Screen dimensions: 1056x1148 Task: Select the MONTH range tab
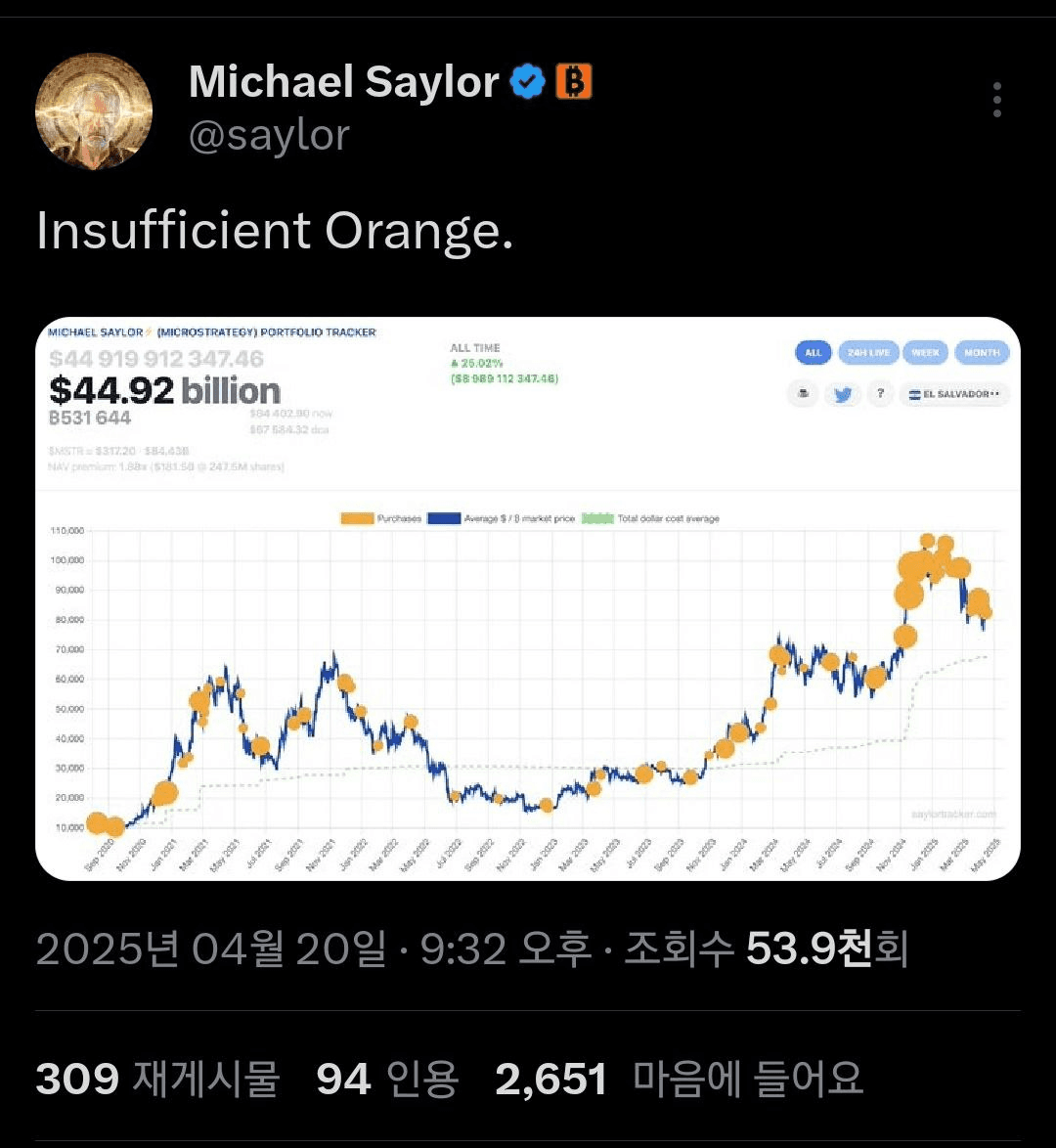pos(982,352)
